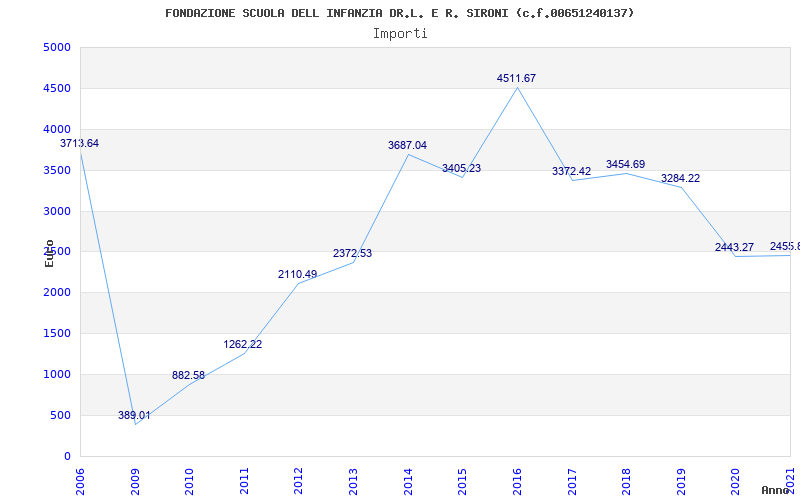The image size is (800, 500).
Task: Click y-axis value 3500
Action: [x=57, y=170]
